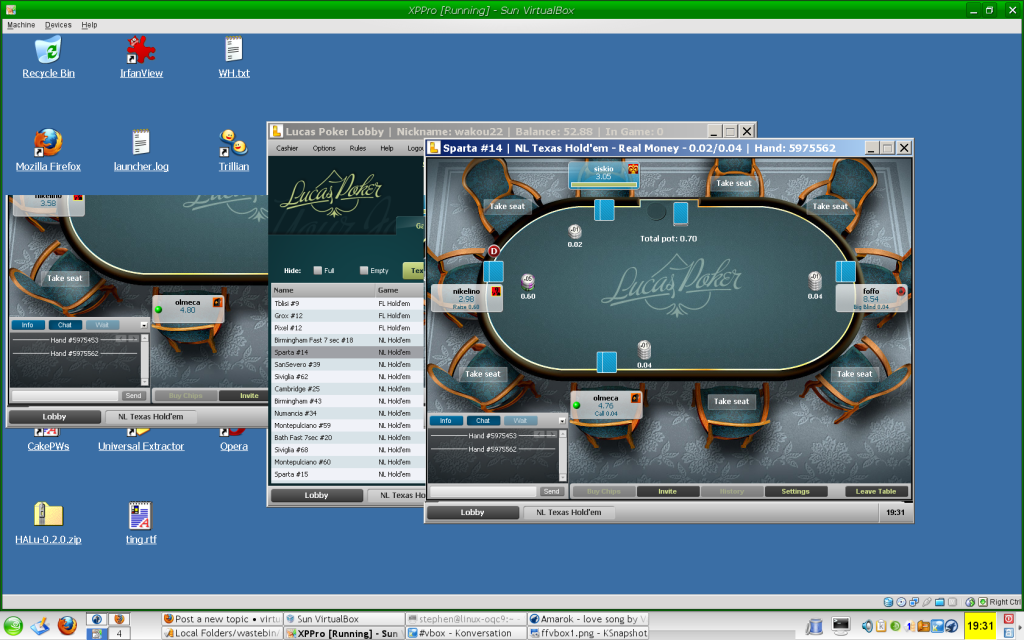The width and height of the screenshot is (1024, 640).
Task: Open the HALu-0.2.0.zip archive icon
Action: pos(48,515)
